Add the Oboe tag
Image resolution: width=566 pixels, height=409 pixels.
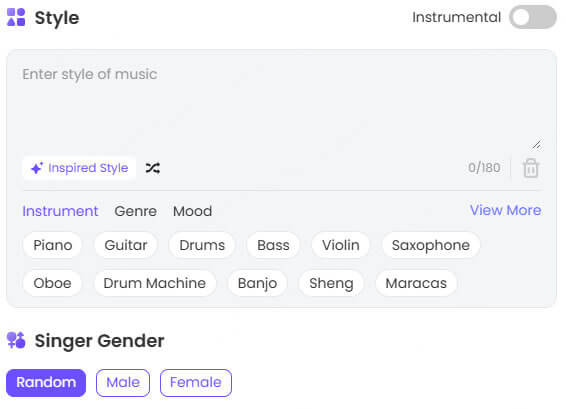tap(52, 283)
